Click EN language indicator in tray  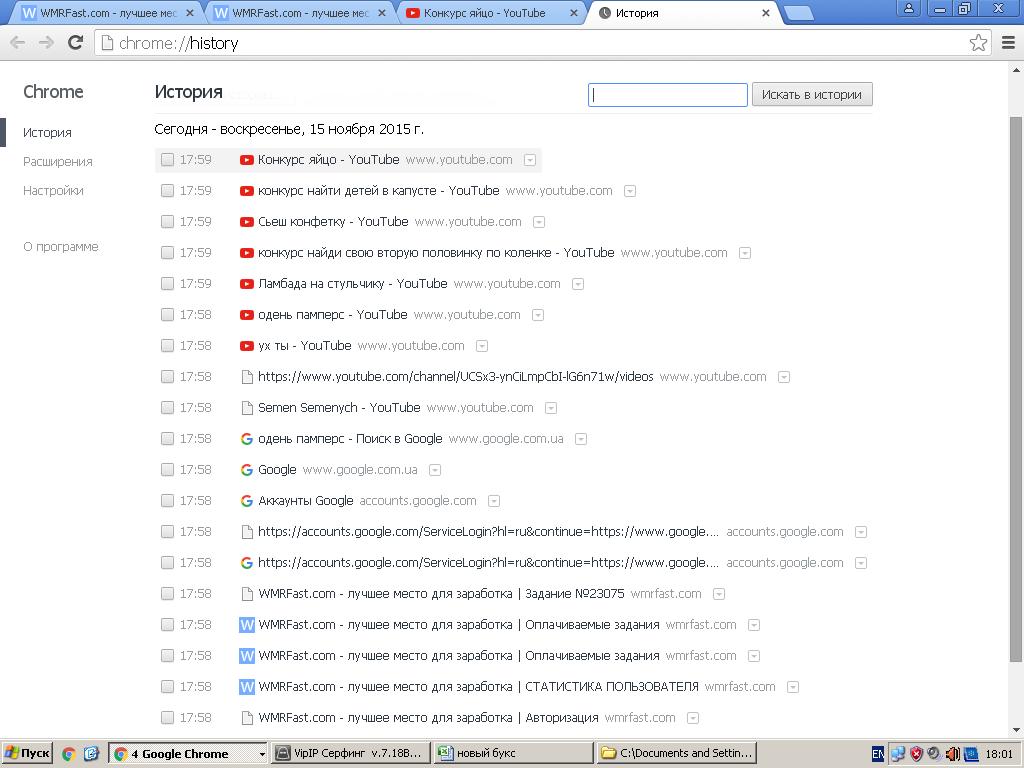pyautogui.click(x=878, y=754)
